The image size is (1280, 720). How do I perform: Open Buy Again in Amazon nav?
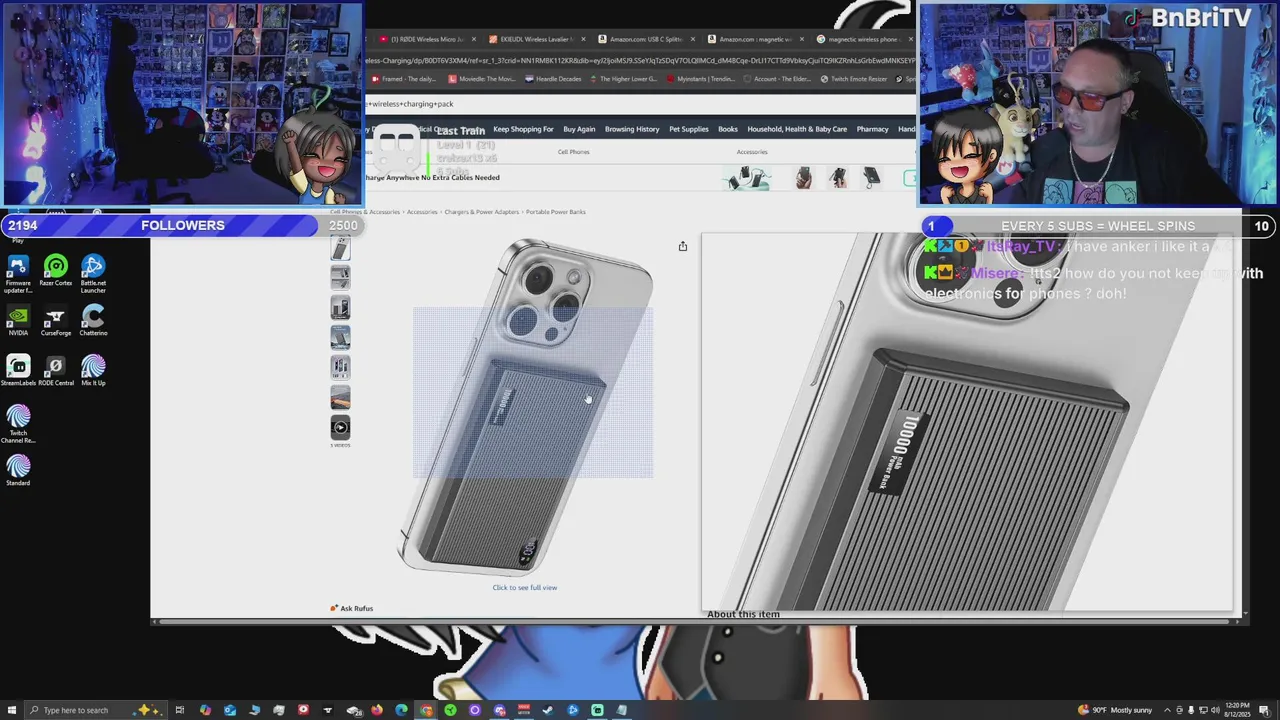579,129
